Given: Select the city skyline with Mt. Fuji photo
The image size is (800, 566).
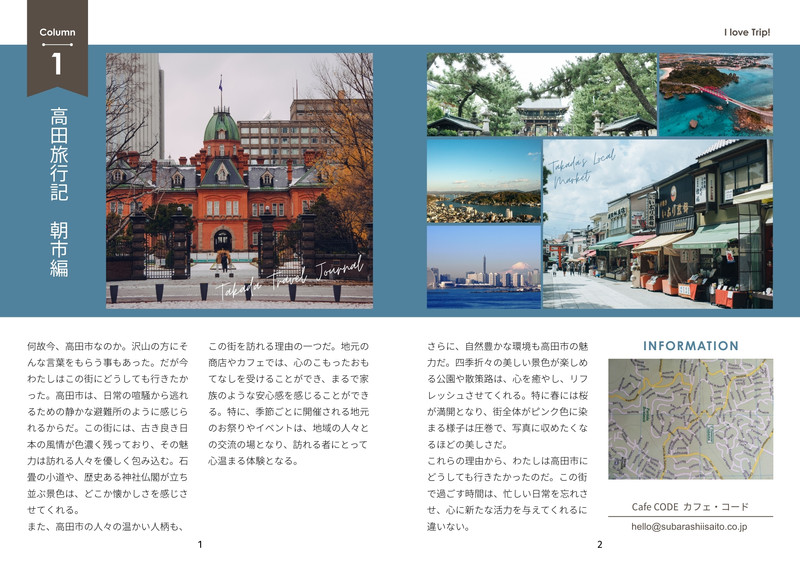Looking at the screenshot, I should coord(484,267).
